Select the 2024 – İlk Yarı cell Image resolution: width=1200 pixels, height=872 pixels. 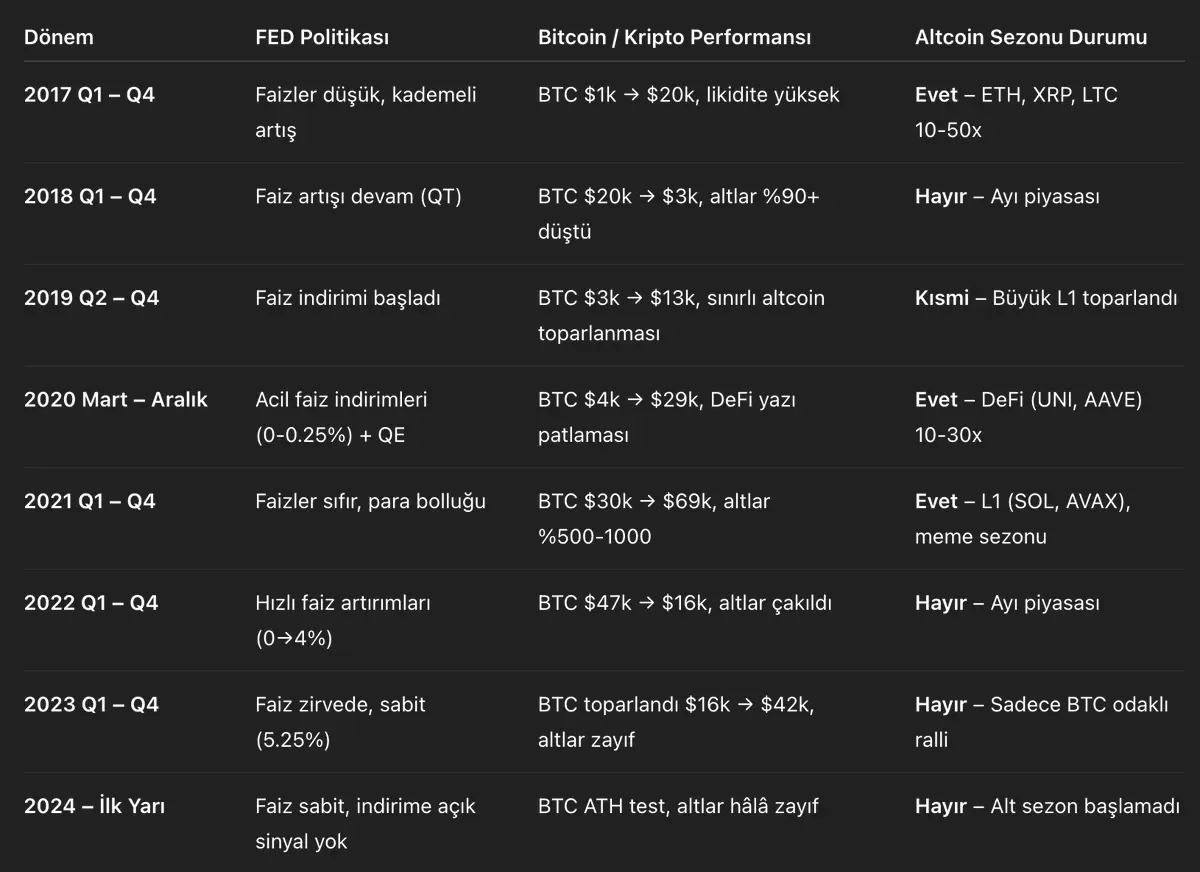[94, 806]
